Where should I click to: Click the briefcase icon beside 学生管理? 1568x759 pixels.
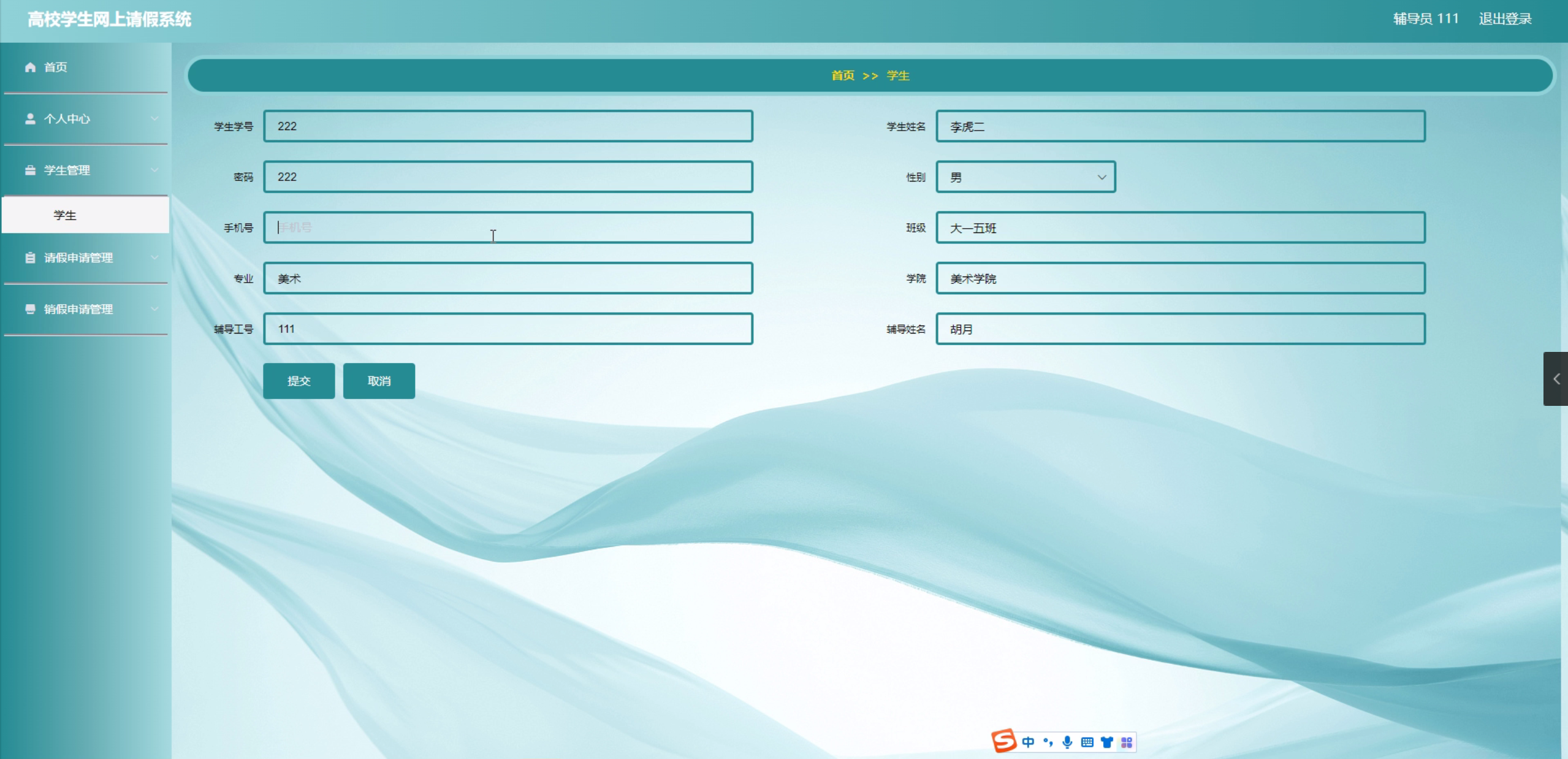click(30, 170)
